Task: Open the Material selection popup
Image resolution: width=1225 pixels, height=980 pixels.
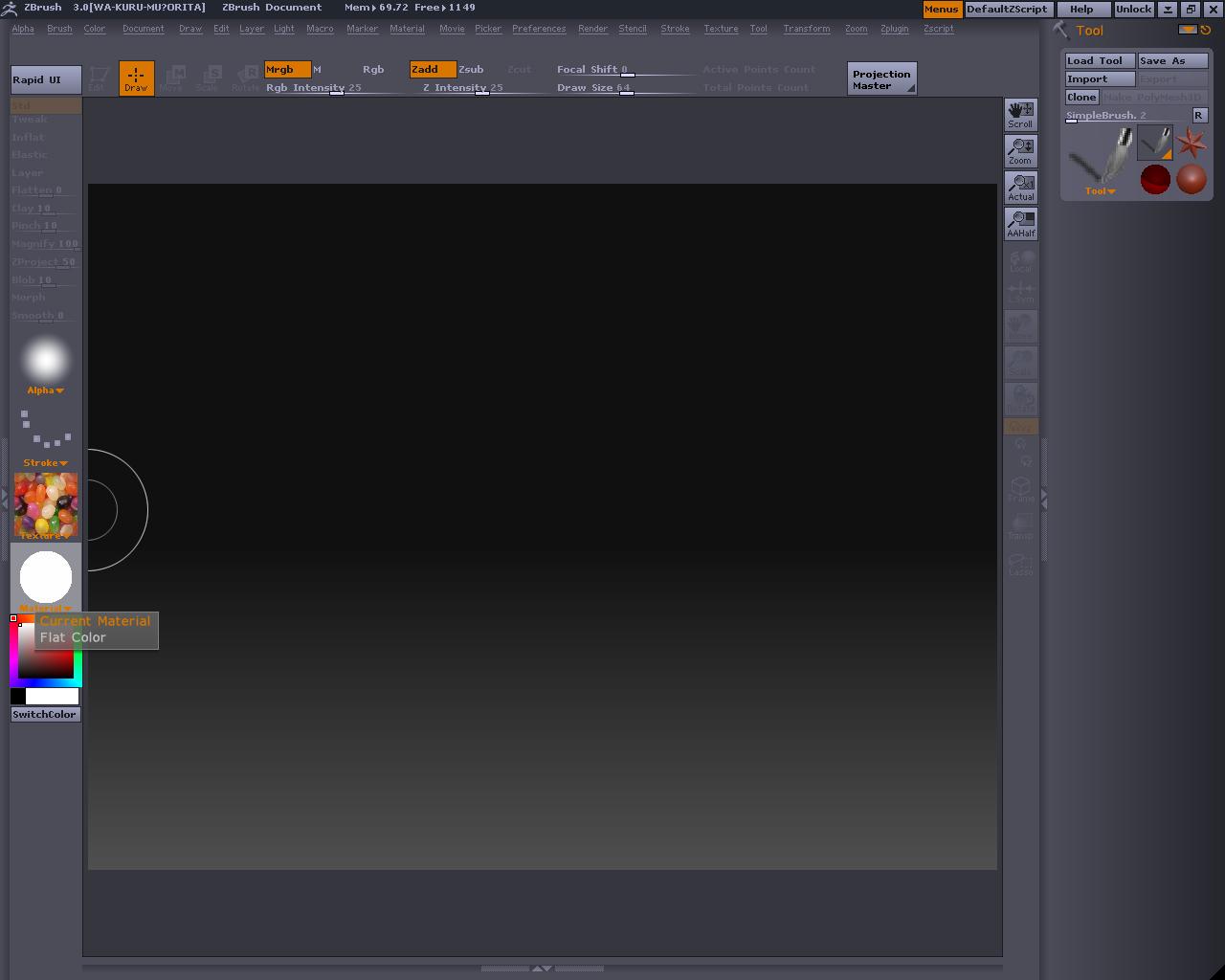Action: [45, 580]
